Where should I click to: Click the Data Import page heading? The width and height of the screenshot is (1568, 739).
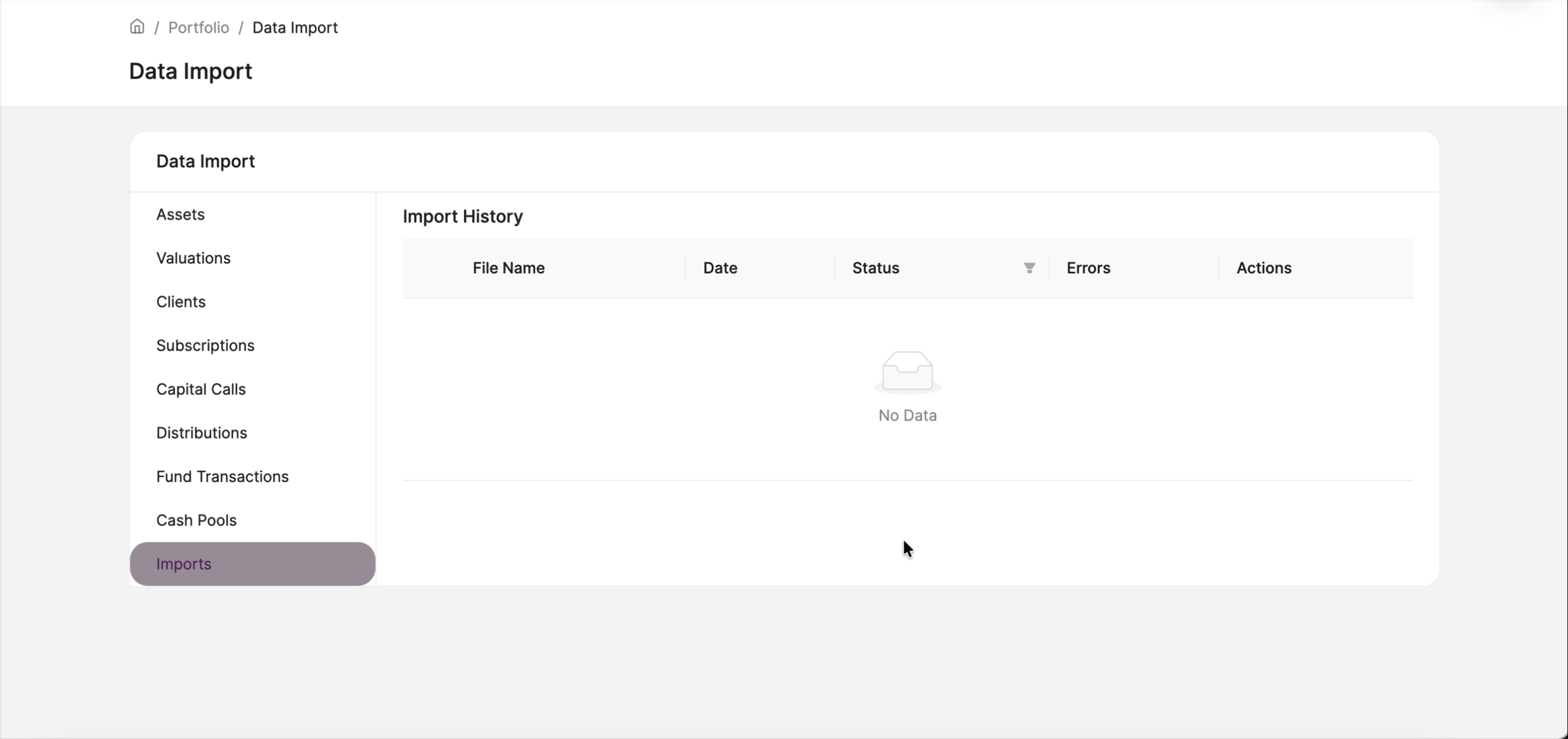click(x=190, y=71)
